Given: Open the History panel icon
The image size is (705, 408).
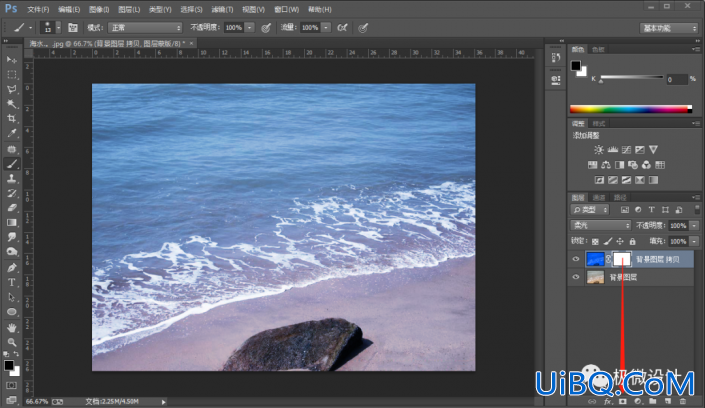Looking at the screenshot, I should [x=556, y=58].
